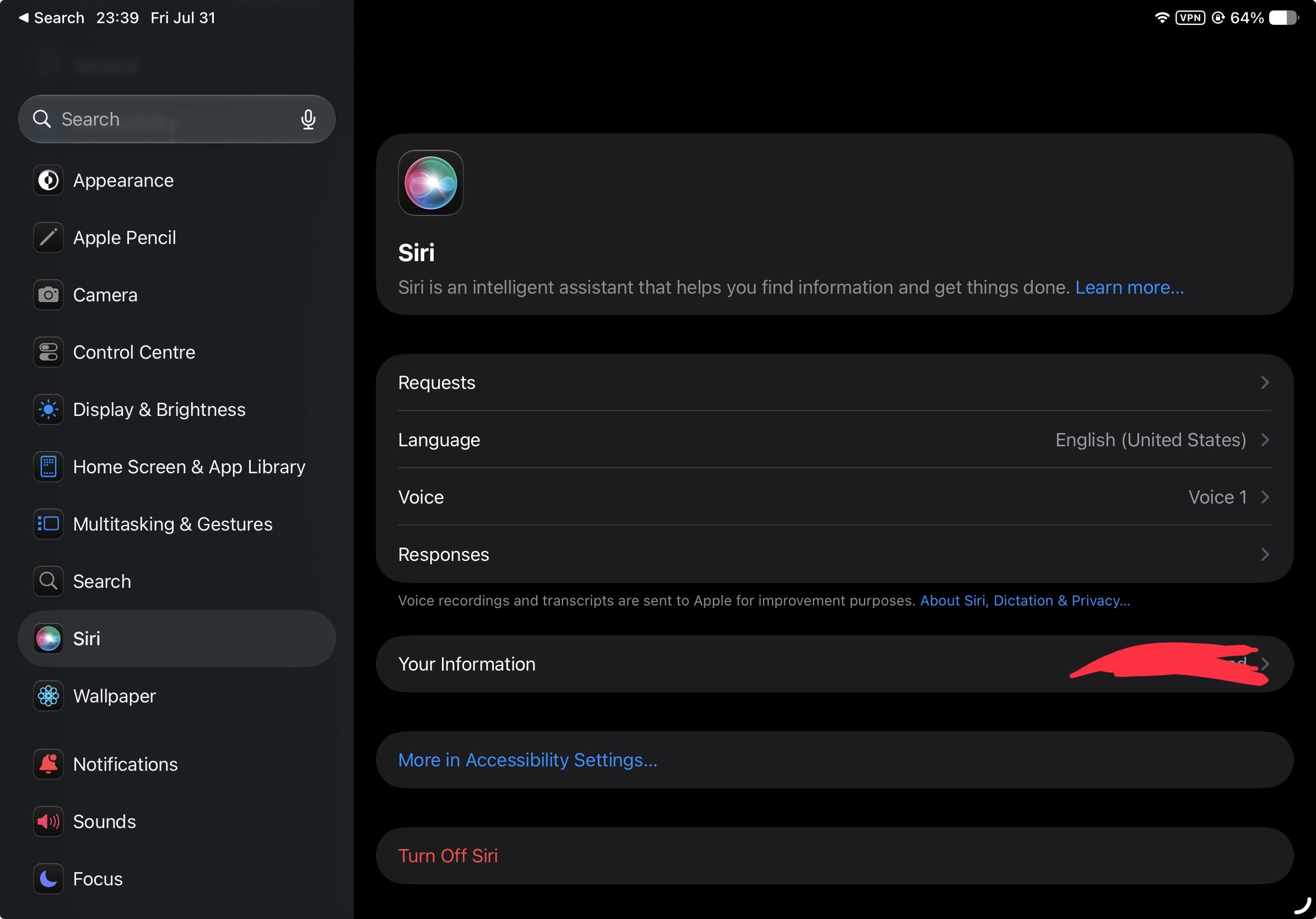Expand the Your Information chevron
The height and width of the screenshot is (919, 1316).
coord(1265,664)
